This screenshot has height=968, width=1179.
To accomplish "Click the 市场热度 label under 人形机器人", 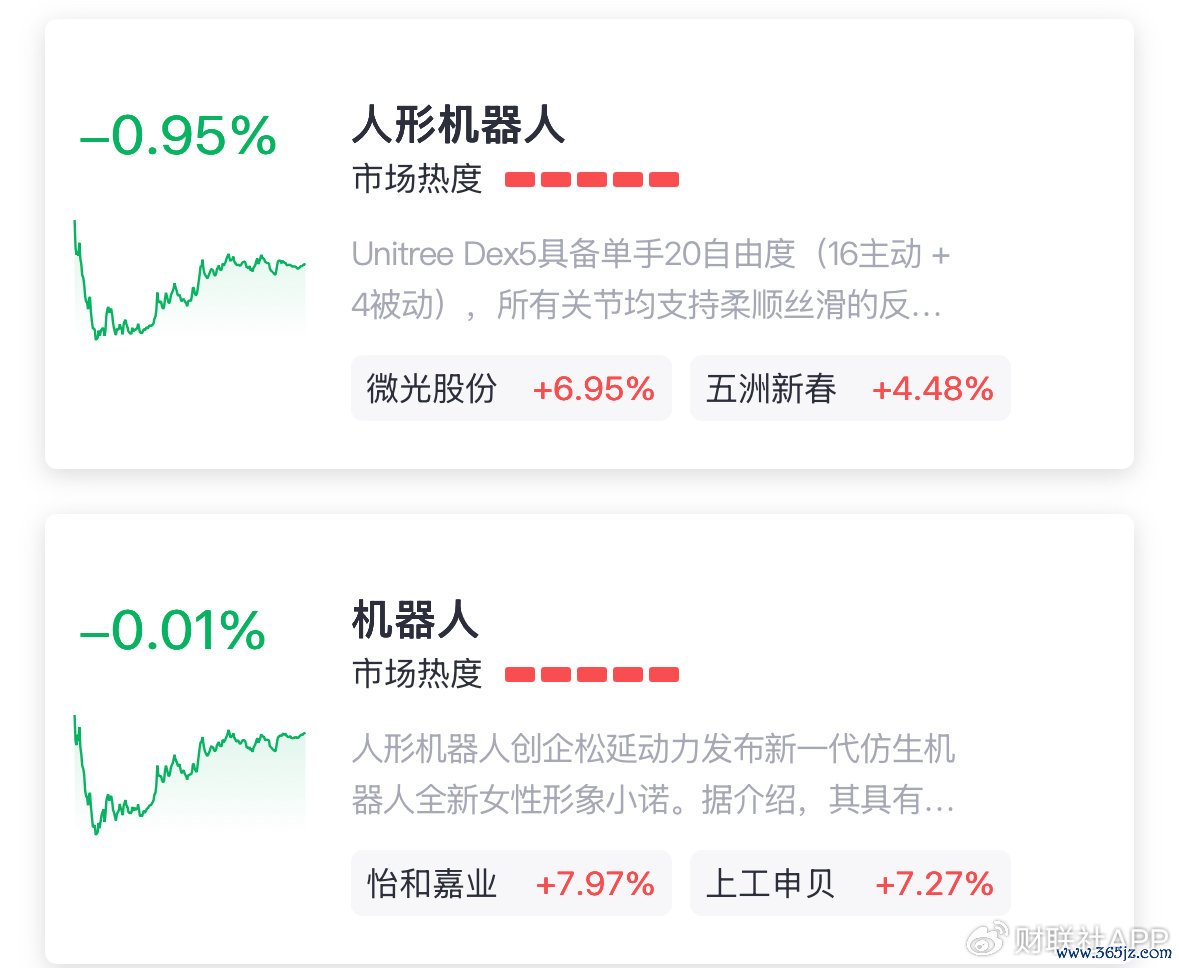I will tap(417, 179).
